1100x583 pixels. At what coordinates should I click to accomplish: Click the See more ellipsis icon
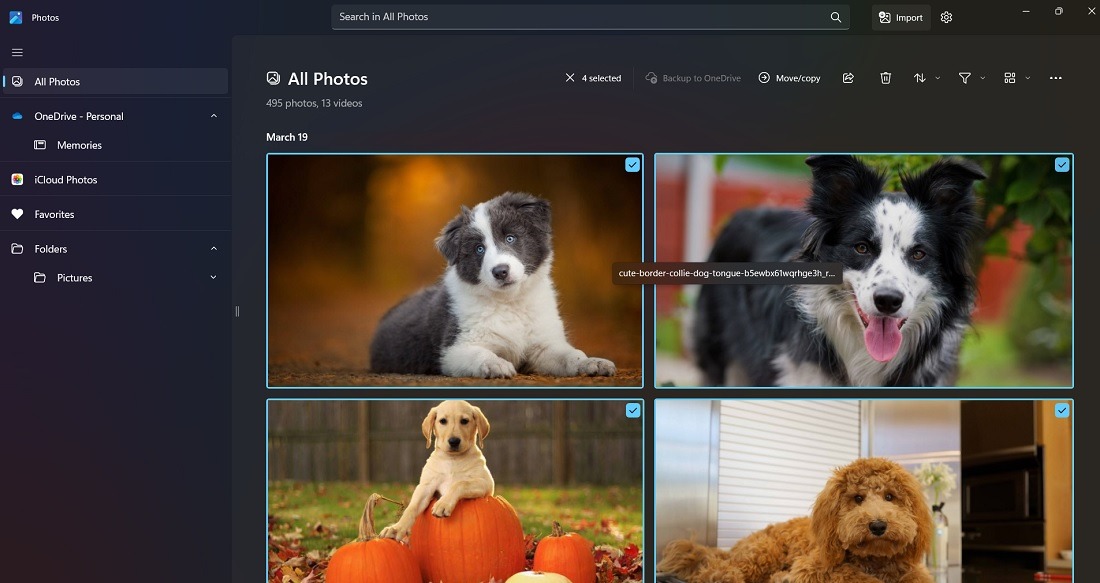1055,77
